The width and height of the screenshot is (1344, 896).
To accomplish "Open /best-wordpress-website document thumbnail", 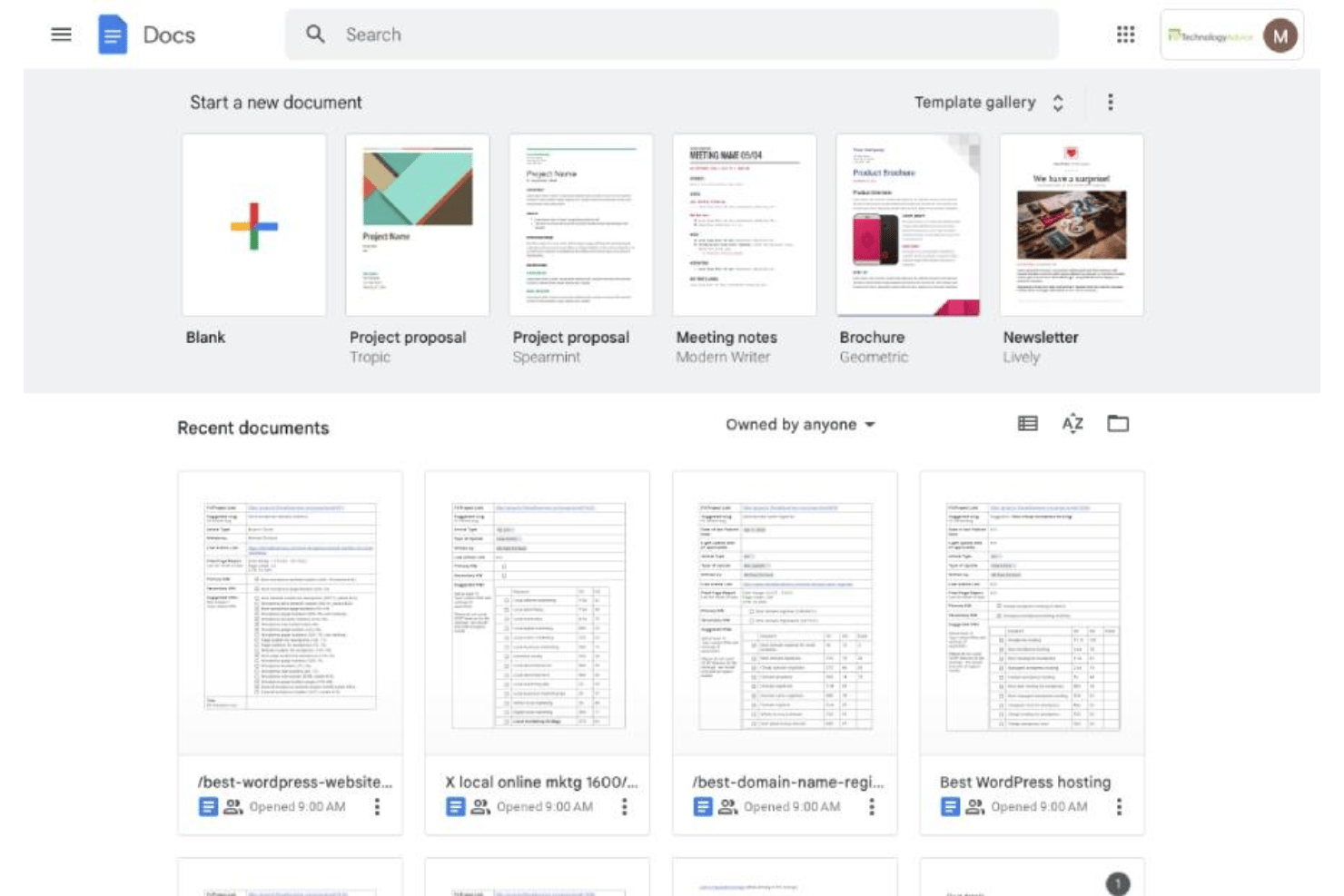I will pos(291,613).
